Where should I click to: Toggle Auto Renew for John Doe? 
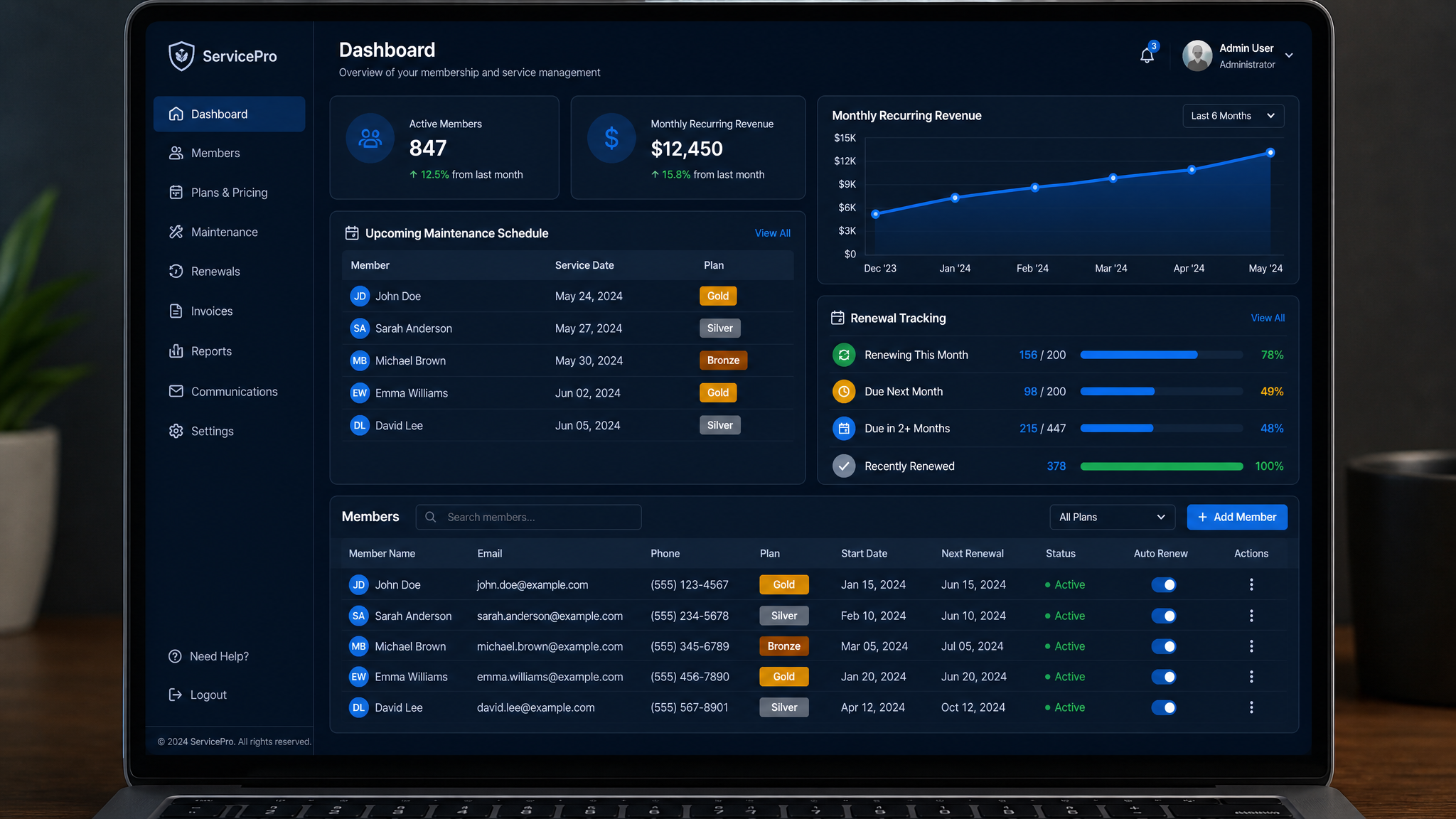(1164, 585)
